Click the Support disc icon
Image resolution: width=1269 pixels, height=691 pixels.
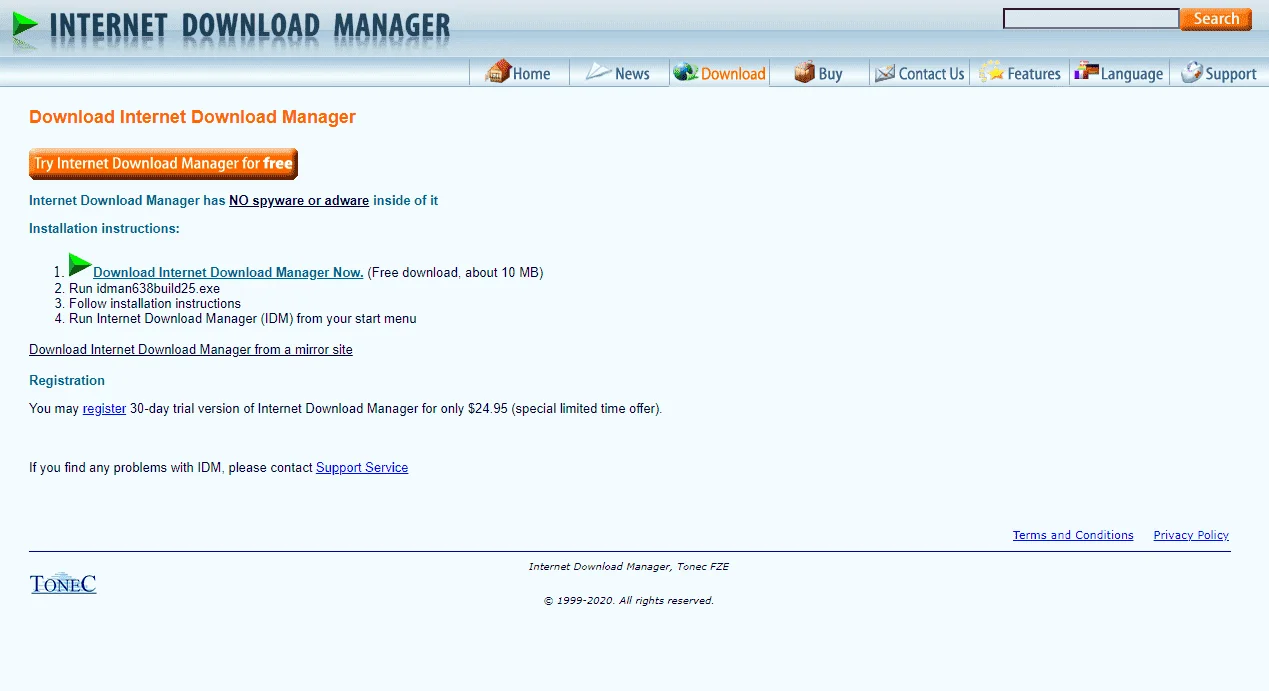1191,72
